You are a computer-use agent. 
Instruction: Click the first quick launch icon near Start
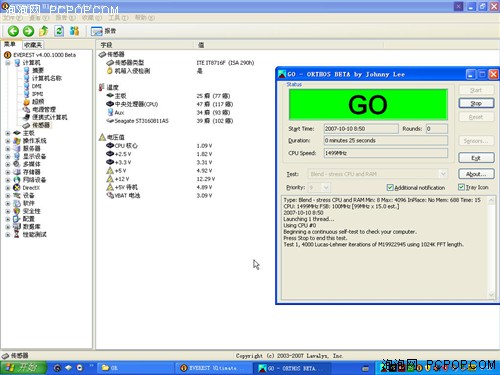coord(57,368)
